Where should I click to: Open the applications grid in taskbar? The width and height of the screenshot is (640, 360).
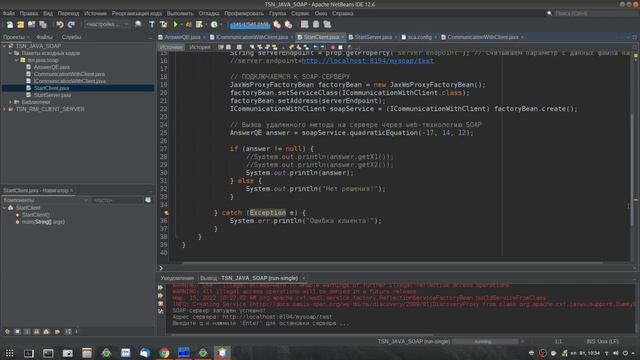[9, 353]
